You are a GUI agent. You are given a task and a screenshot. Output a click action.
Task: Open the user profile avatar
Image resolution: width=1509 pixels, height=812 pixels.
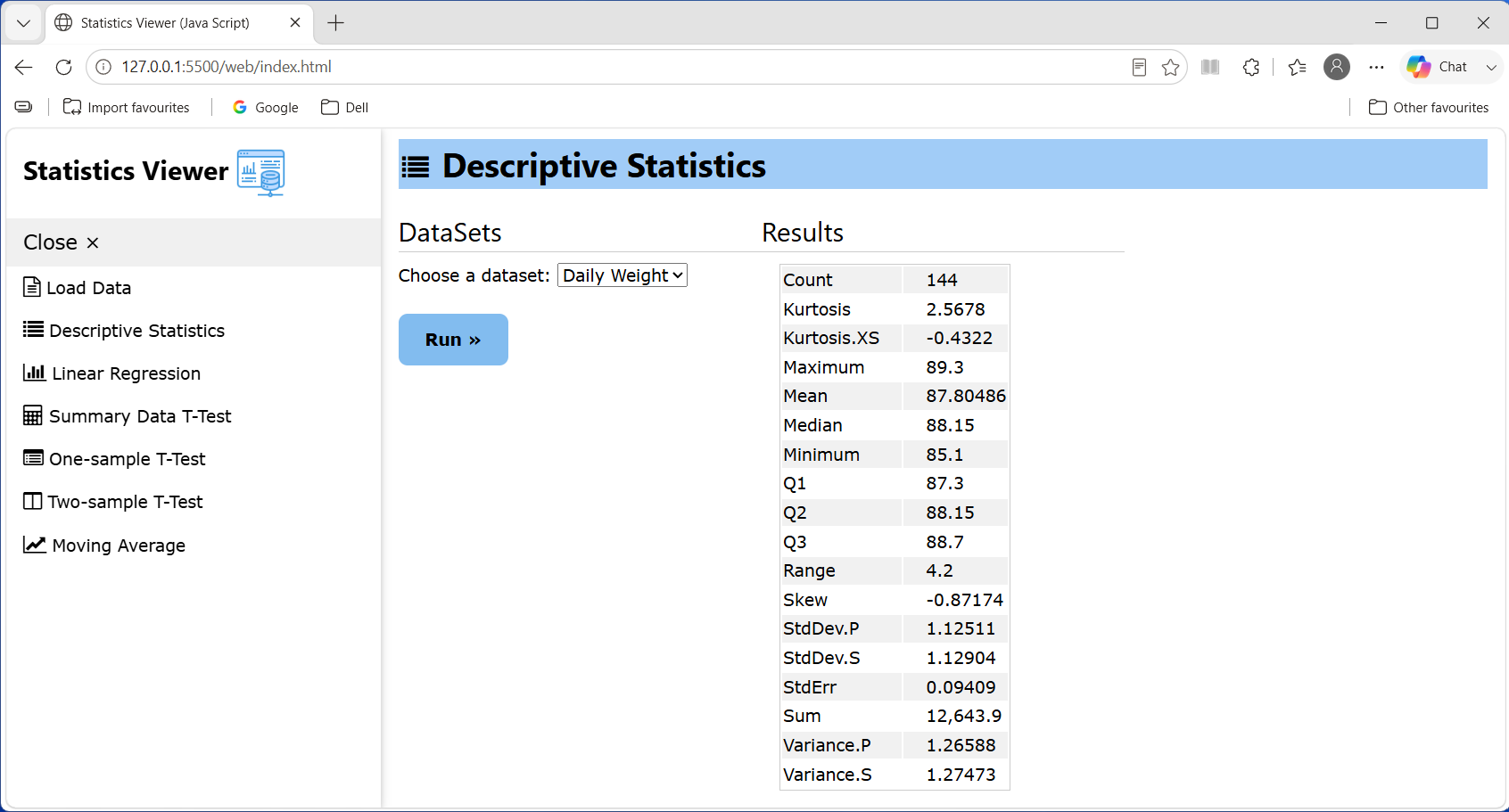(1337, 67)
